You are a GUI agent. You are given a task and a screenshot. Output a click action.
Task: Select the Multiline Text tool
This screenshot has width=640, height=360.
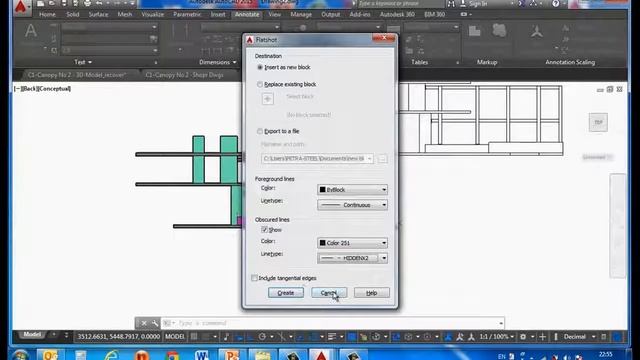31,32
